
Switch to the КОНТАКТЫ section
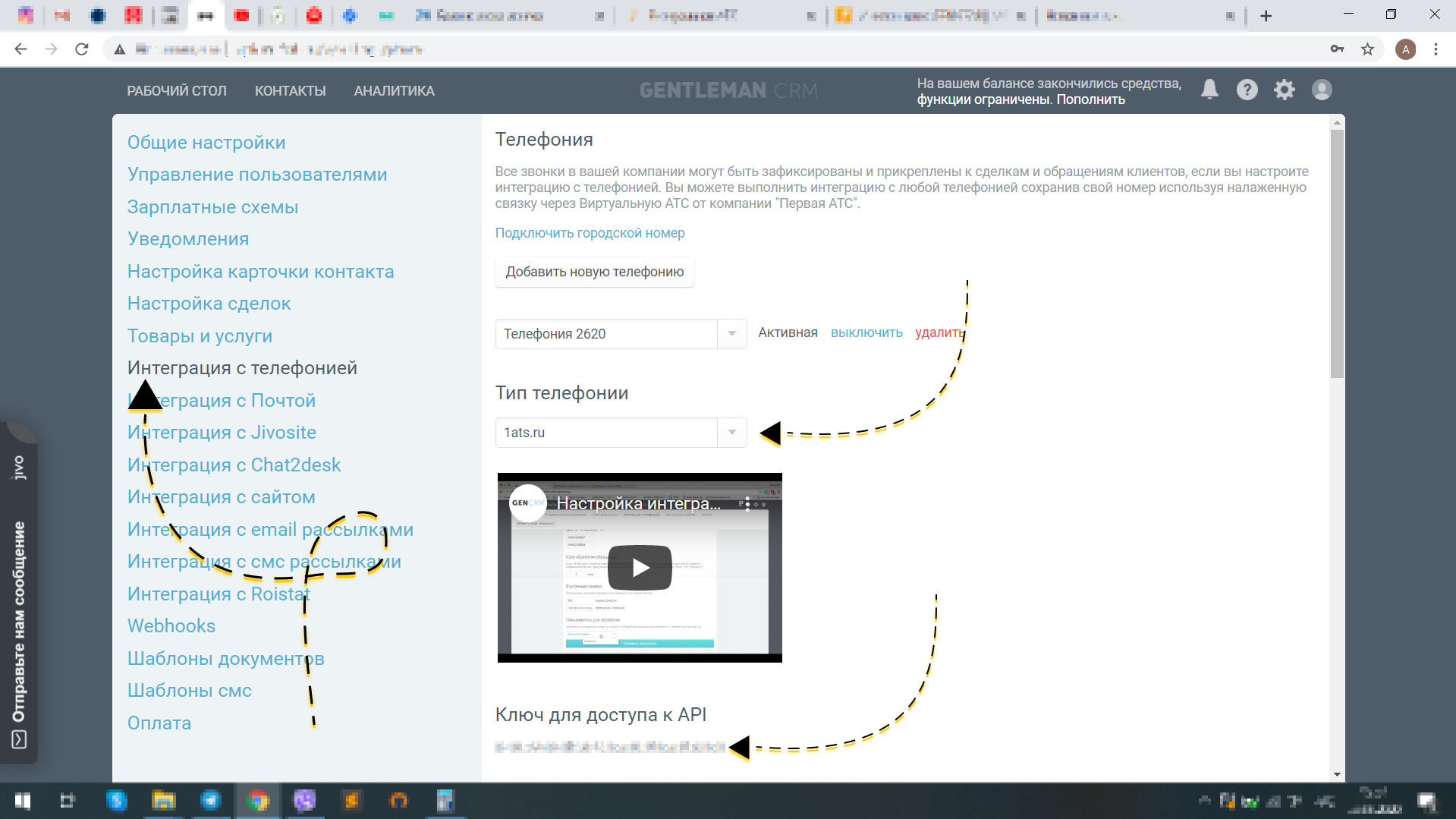[x=290, y=90]
